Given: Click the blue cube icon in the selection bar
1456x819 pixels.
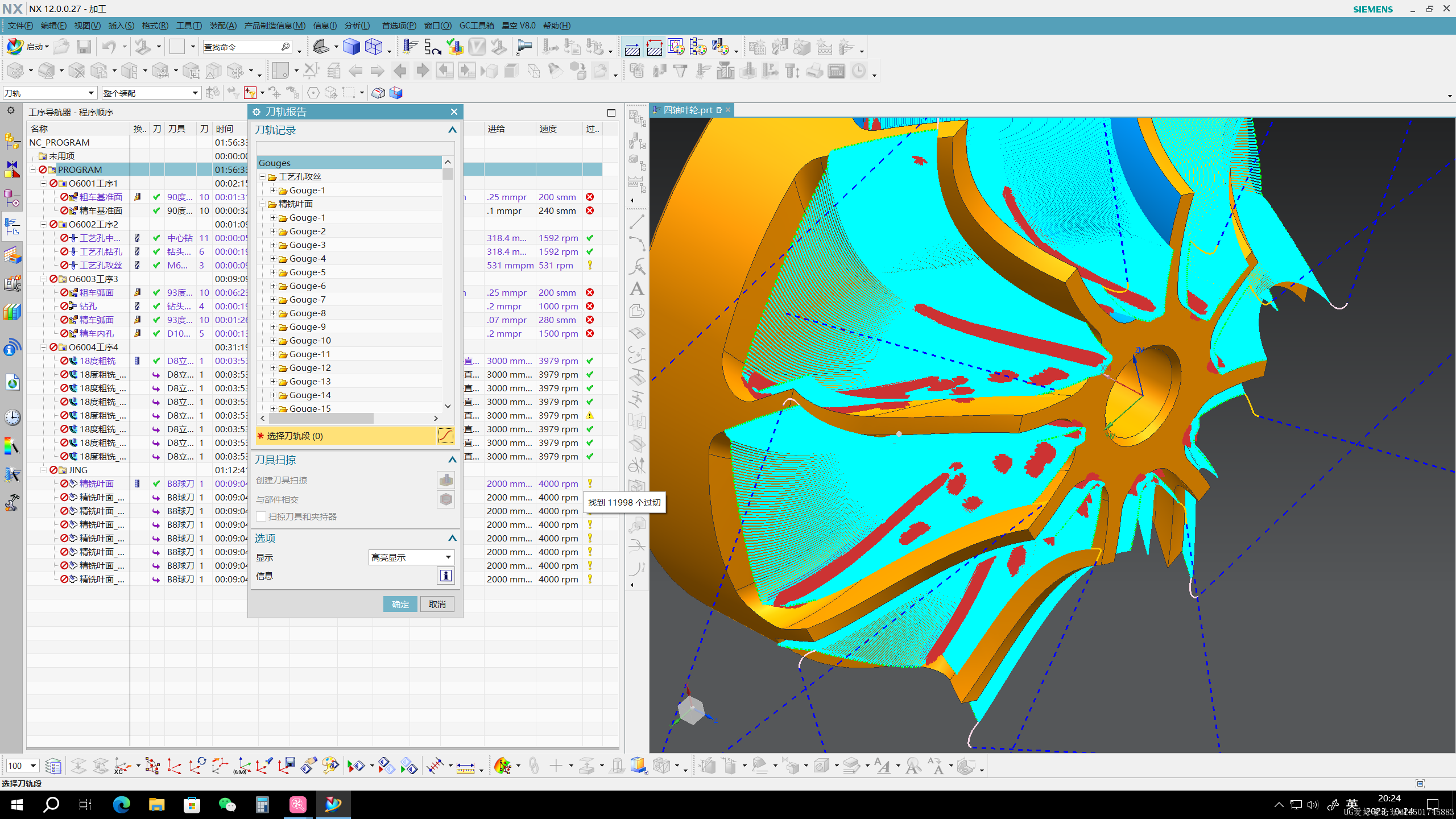Looking at the screenshot, I should [x=396, y=93].
